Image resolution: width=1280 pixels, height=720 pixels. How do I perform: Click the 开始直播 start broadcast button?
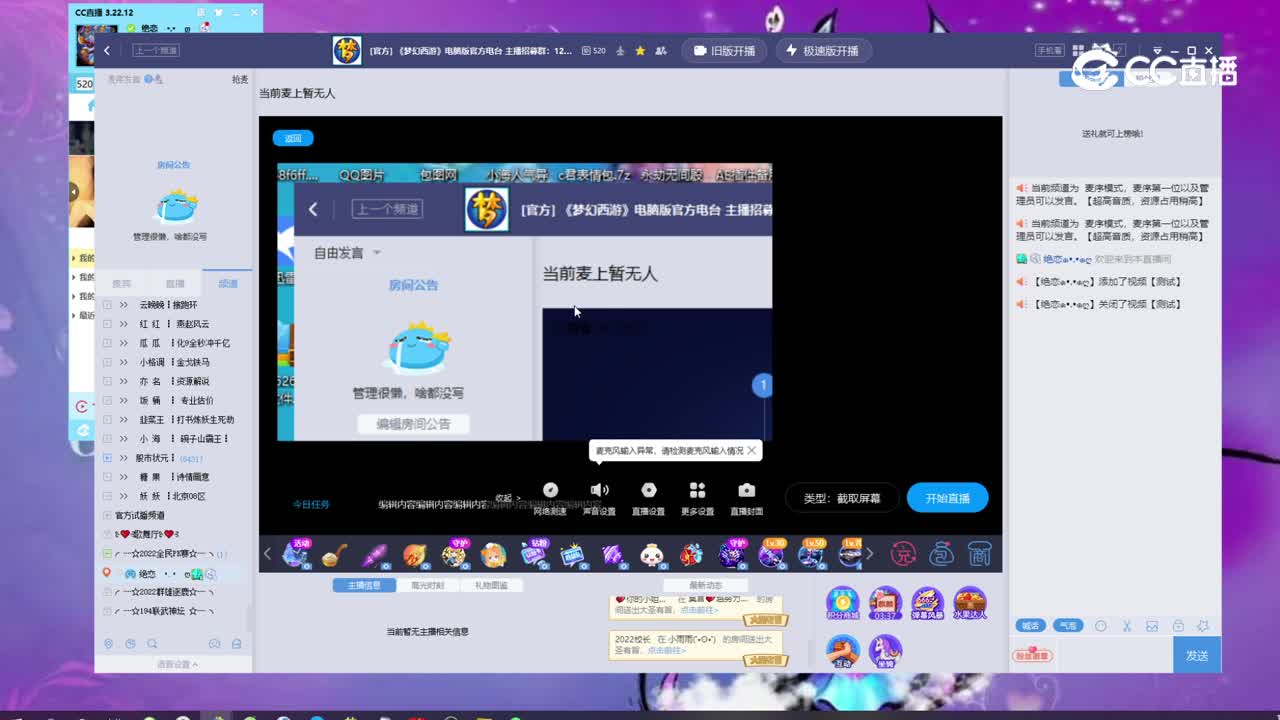[947, 498]
